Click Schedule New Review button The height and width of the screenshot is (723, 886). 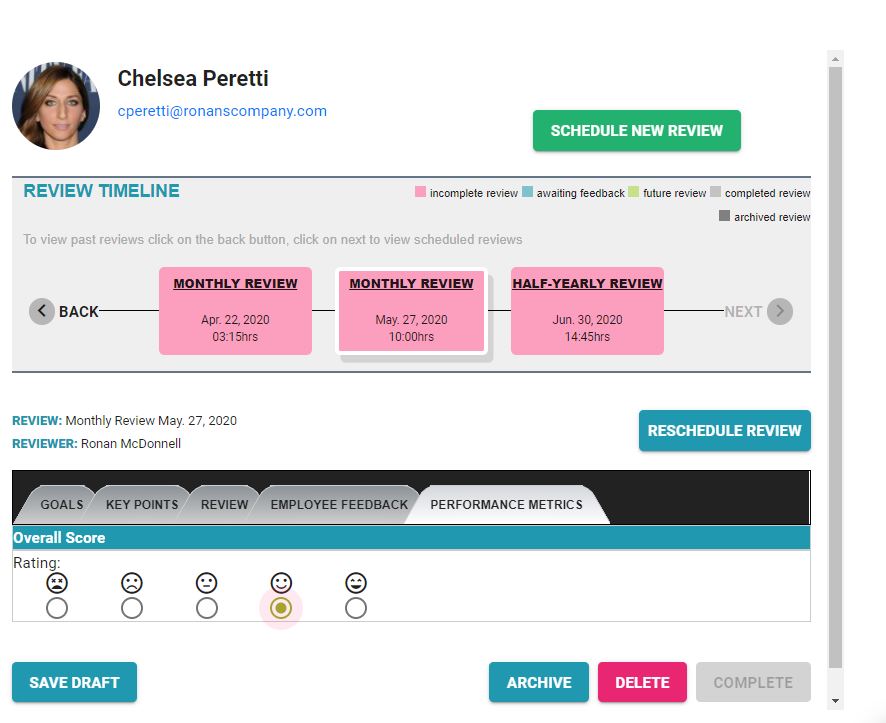pos(637,130)
